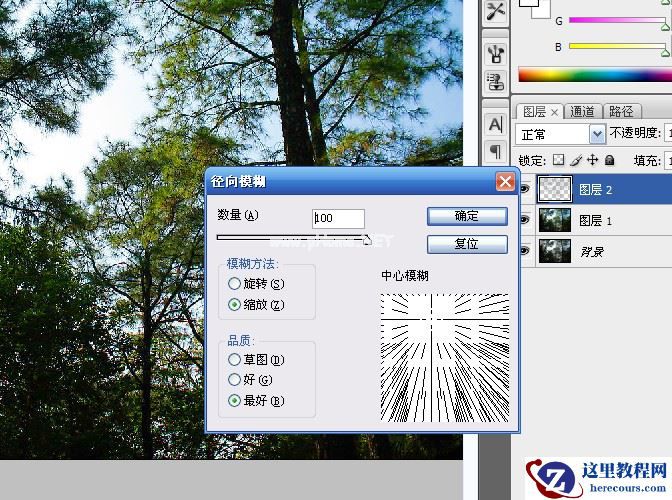This screenshot has width=672, height=500.
Task: Click the lock transparent pixels icon
Action: [x=558, y=160]
